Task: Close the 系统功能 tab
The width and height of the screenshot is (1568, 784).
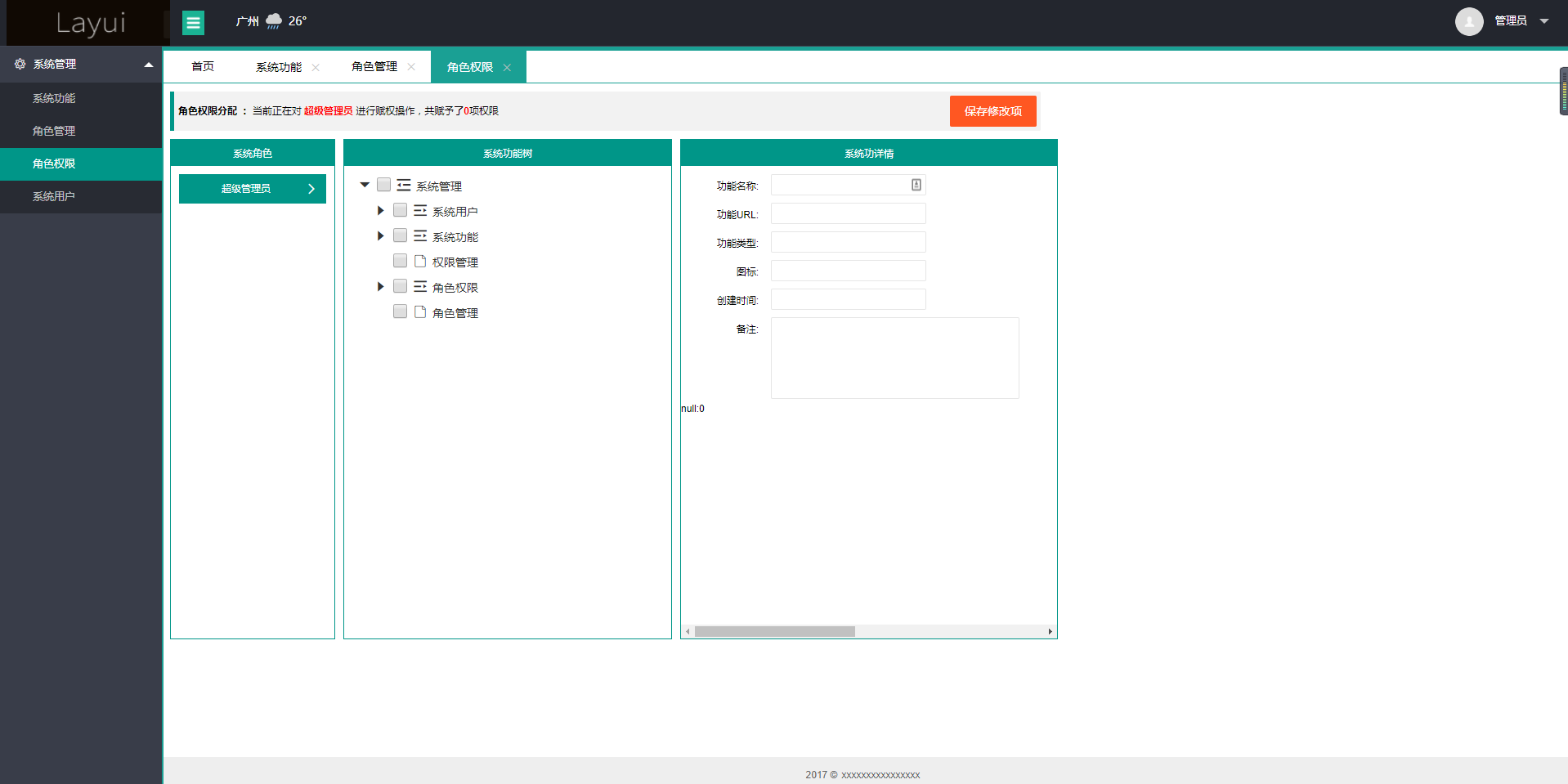Action: click(x=316, y=67)
